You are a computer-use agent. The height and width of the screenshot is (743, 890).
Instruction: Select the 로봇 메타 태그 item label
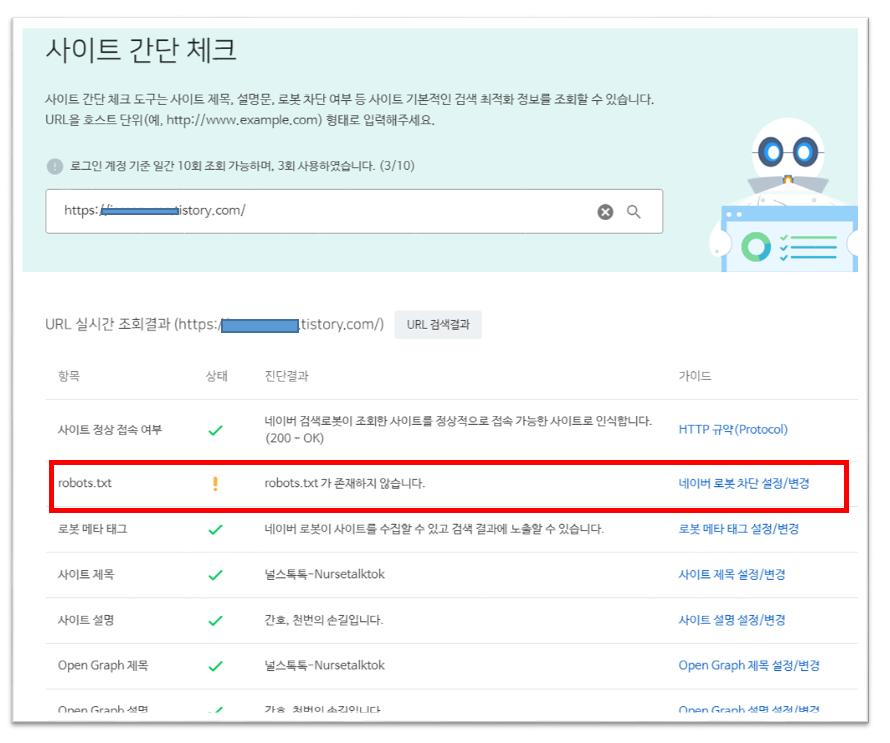pyautogui.click(x=93, y=529)
